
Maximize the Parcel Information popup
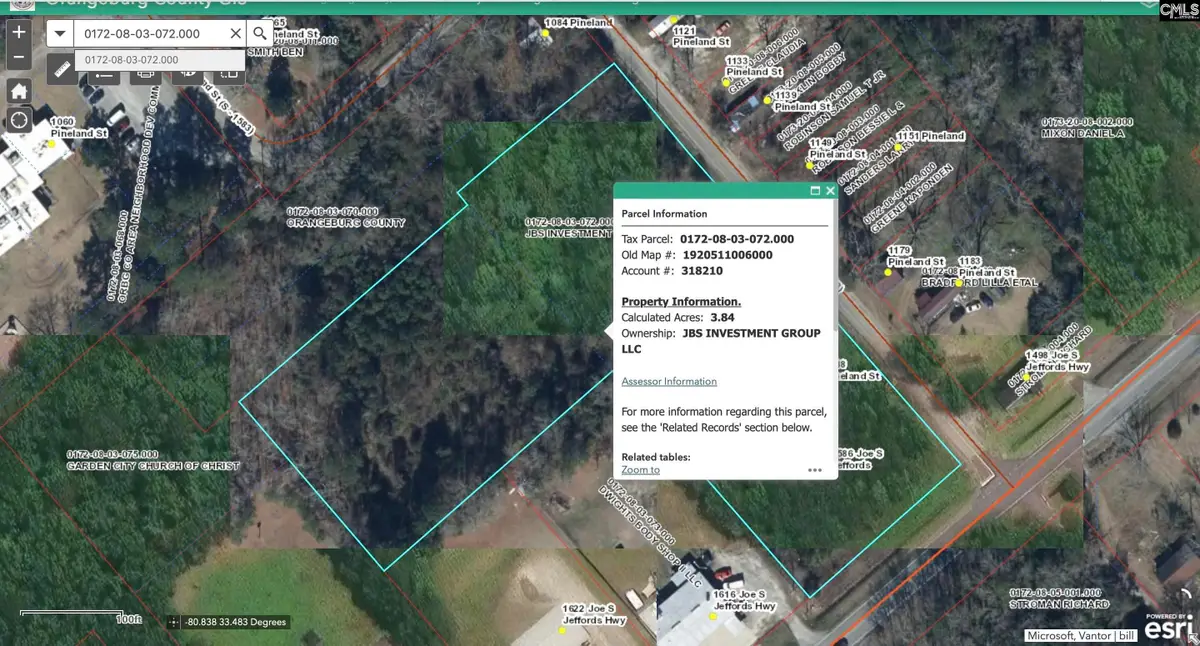click(x=815, y=191)
